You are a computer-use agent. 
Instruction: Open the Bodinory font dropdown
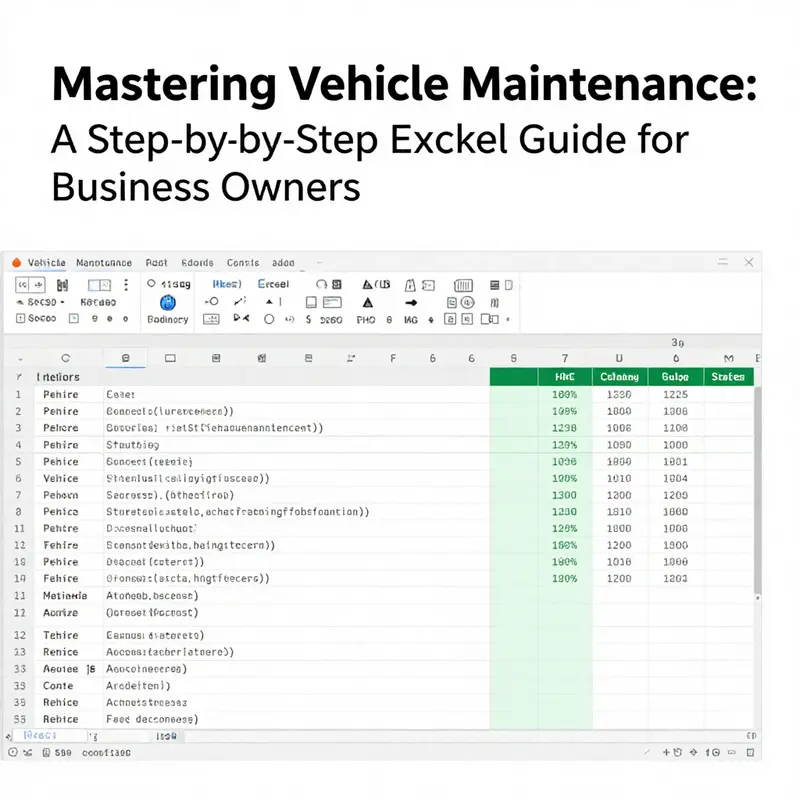[167, 319]
